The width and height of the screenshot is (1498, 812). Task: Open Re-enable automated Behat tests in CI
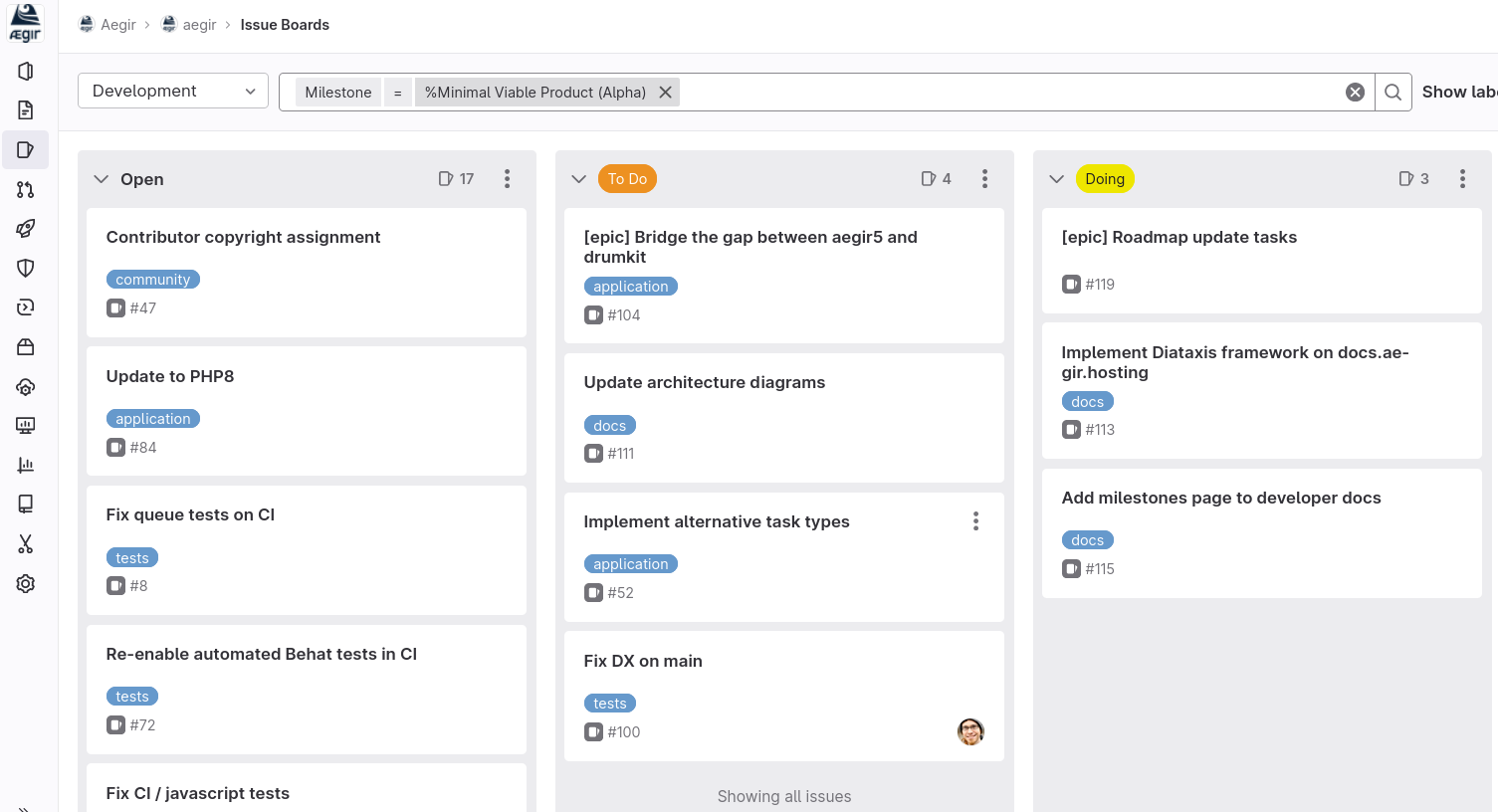click(x=261, y=654)
